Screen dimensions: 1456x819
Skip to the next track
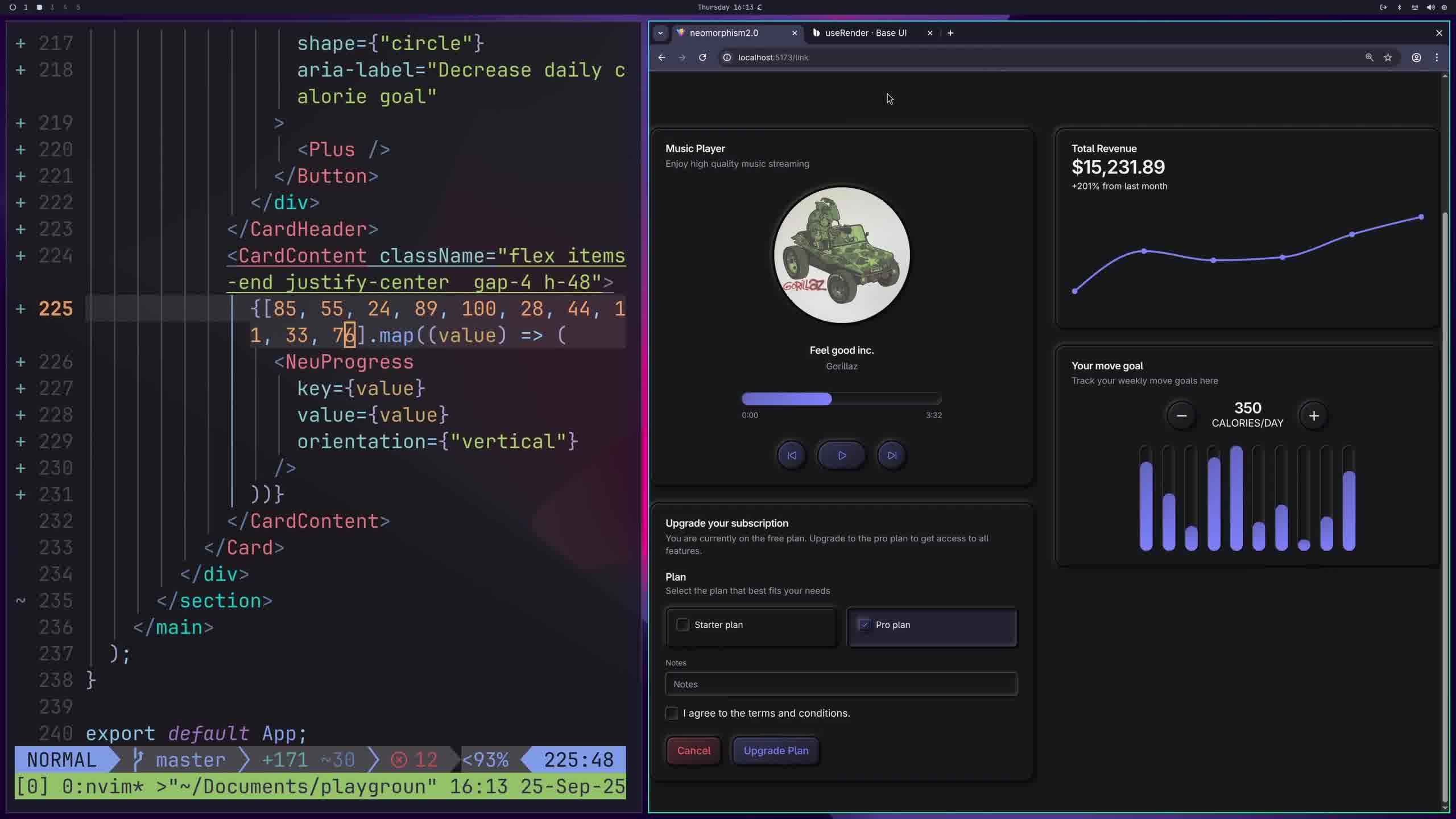(891, 455)
